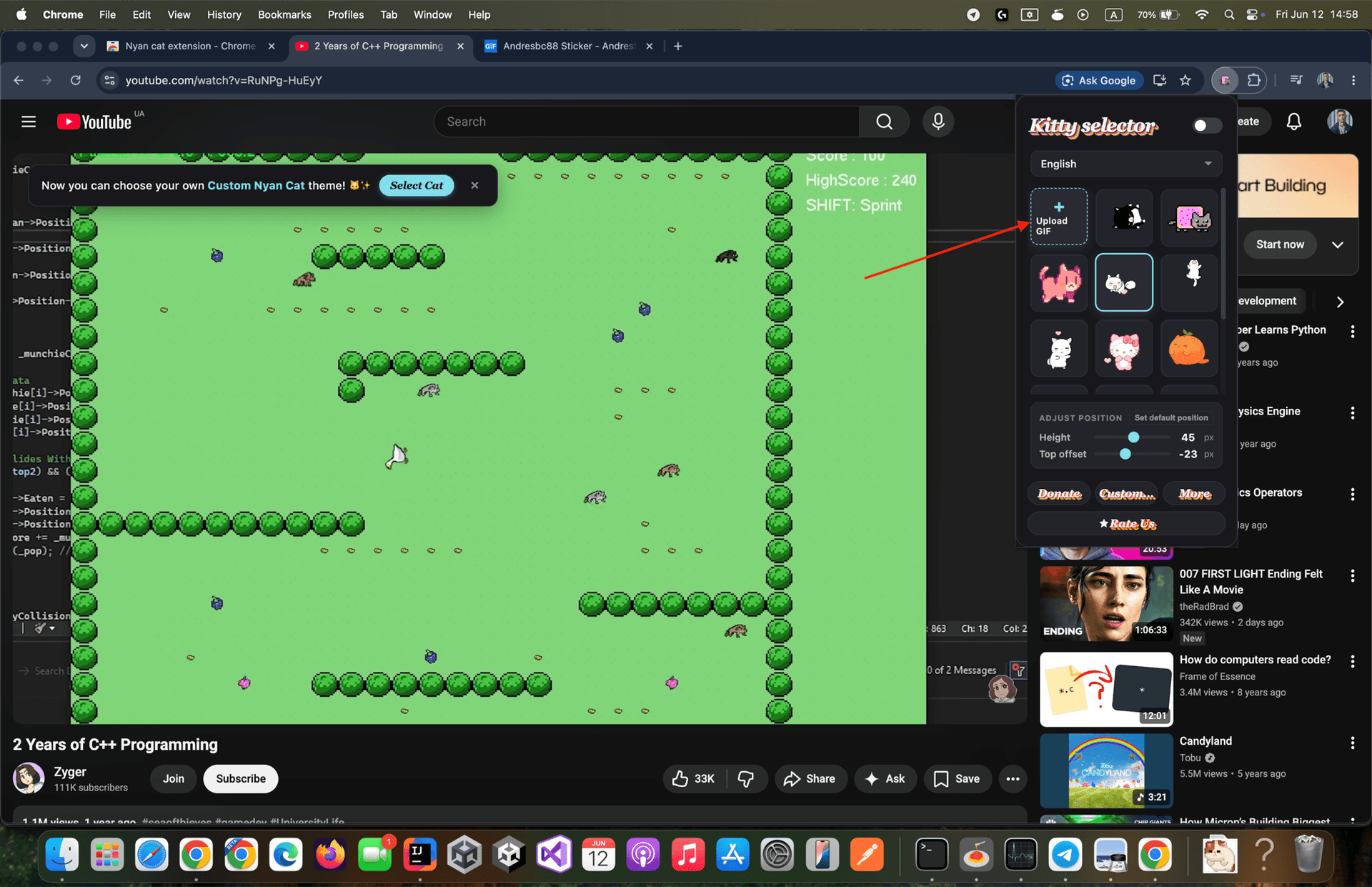Open macOS Spotlight search icon
The image size is (1372, 887).
coord(1229,14)
